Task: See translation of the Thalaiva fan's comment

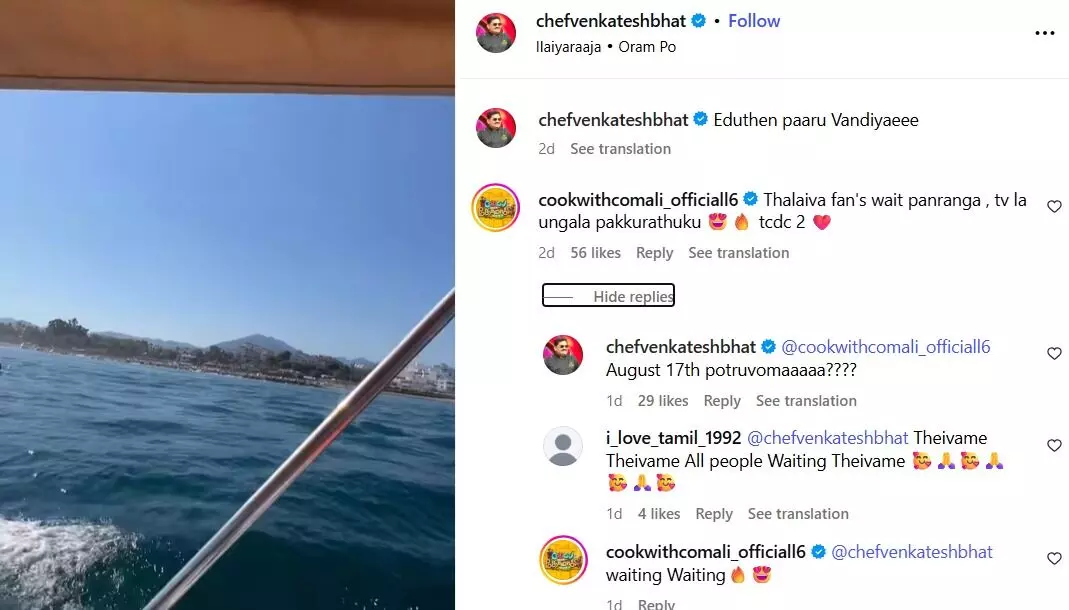Action: coord(738,253)
